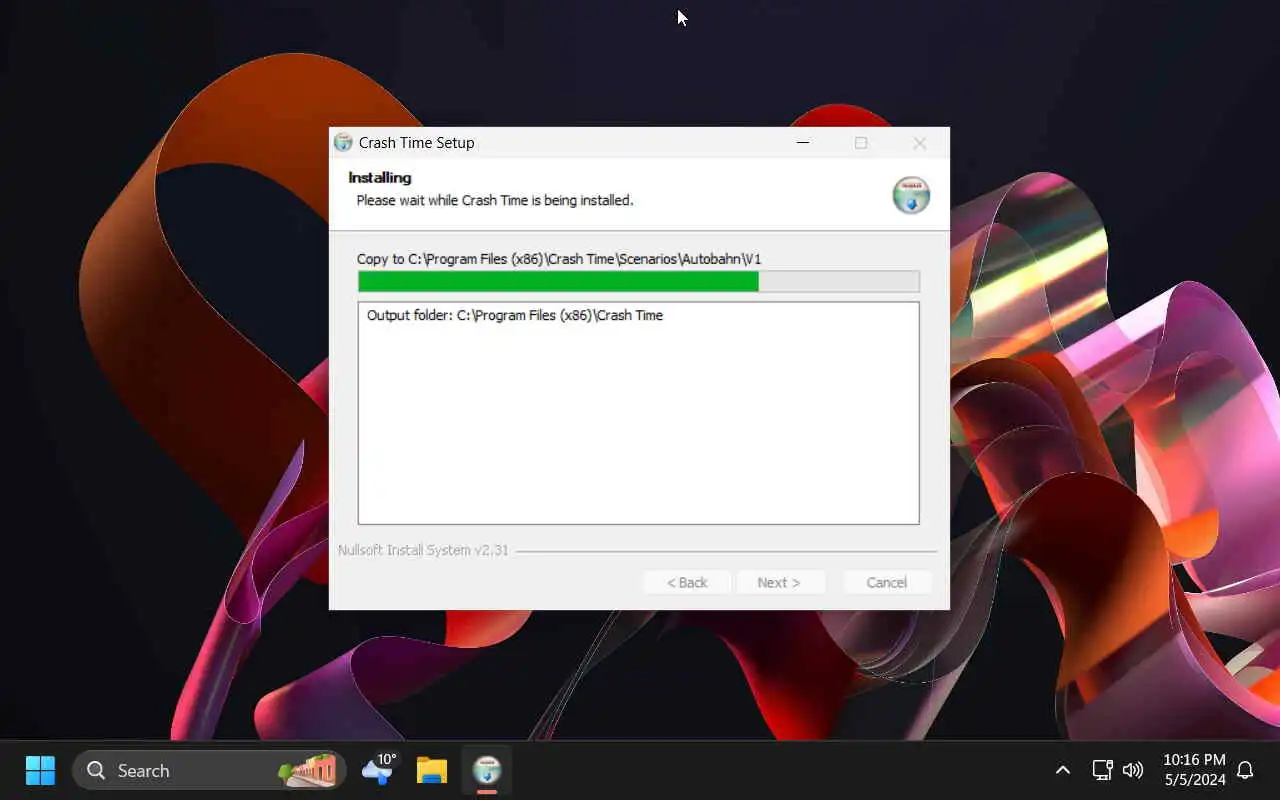The width and height of the screenshot is (1280, 800).
Task: Click the "Output folder: C:\Program Files (x86)\Crash Time" line
Action: 515,315
